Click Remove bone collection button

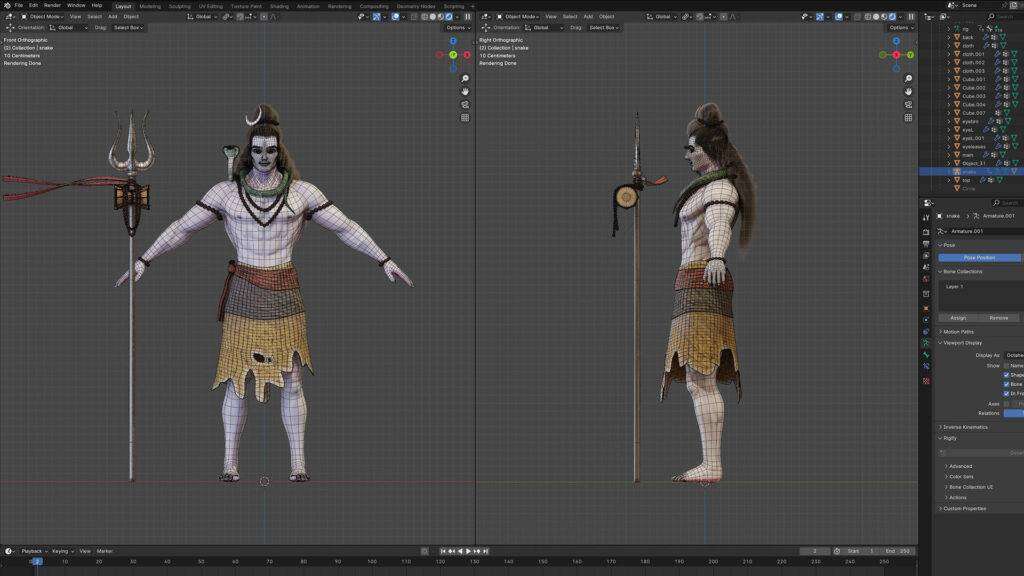(x=999, y=317)
